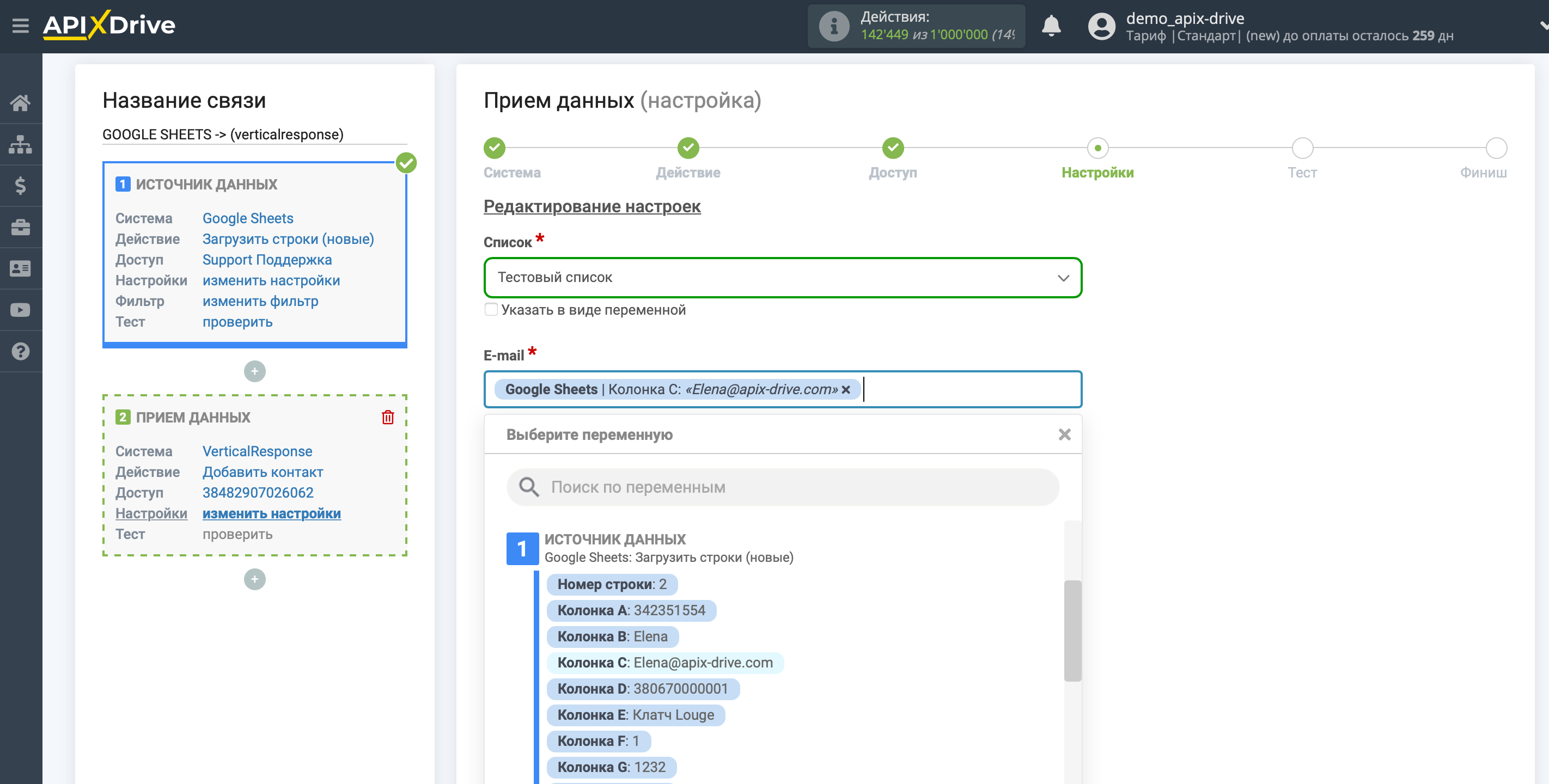Go to the Финиш step
This screenshot has height=784, width=1549.
(x=1496, y=148)
